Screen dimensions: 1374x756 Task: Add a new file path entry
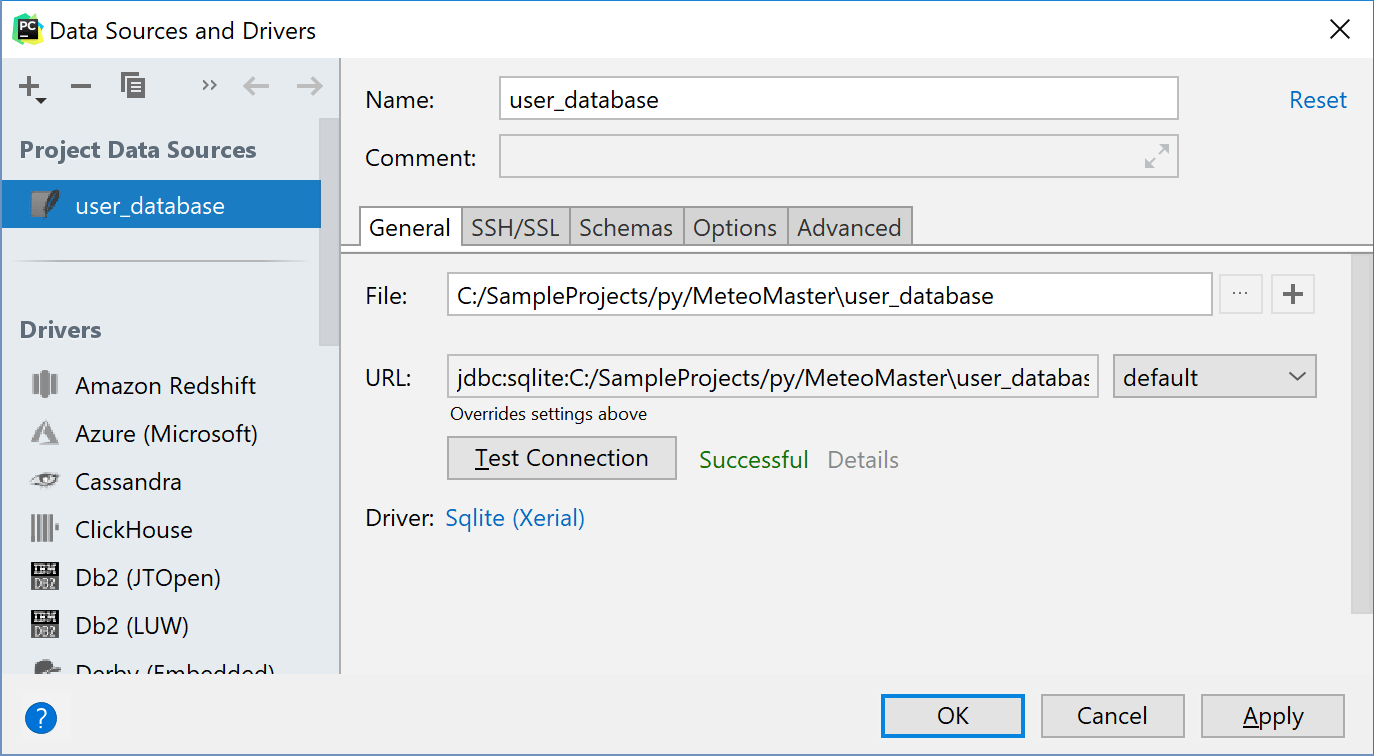tap(1292, 293)
